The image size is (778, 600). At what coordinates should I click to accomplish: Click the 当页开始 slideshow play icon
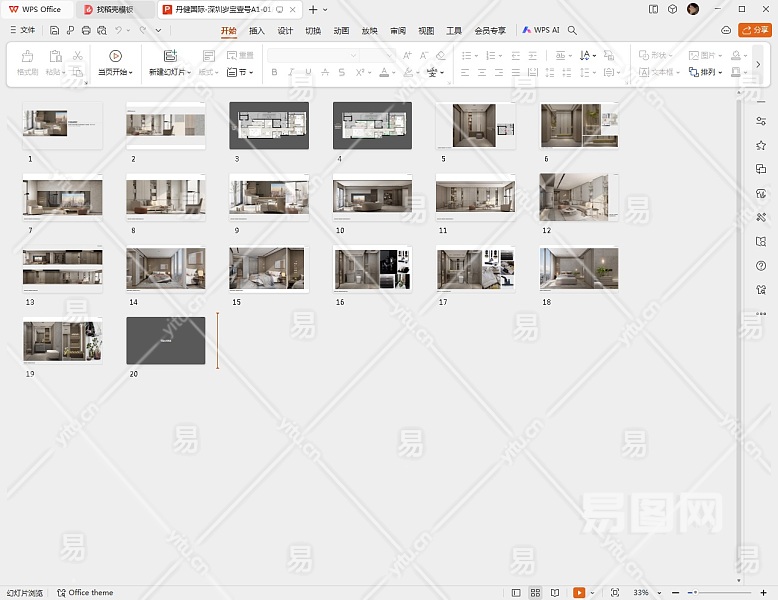coord(116,56)
